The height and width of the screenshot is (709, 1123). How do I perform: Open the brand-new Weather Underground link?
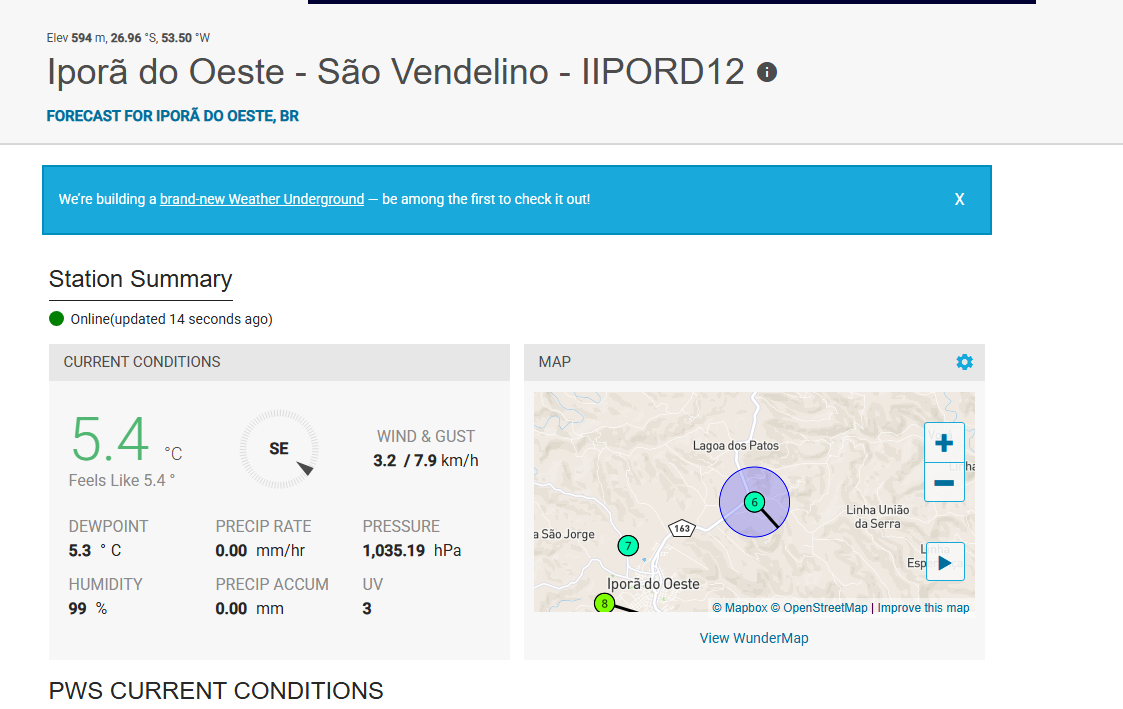(262, 199)
